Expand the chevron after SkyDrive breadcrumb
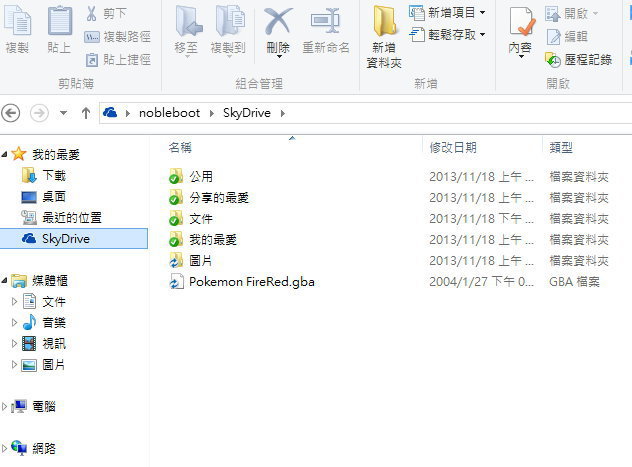The height and width of the screenshot is (467, 632). 283,113
